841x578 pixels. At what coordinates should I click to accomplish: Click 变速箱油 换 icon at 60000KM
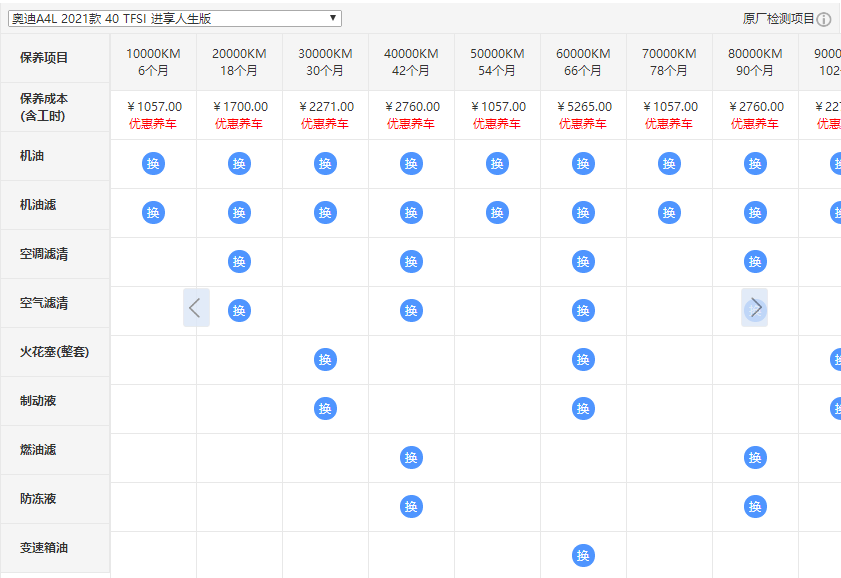pos(583,555)
